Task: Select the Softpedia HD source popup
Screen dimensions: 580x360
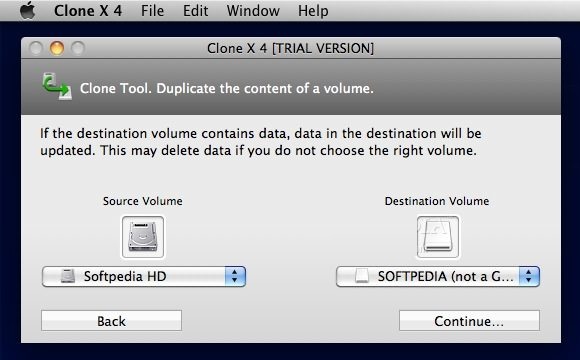Action: 144,276
